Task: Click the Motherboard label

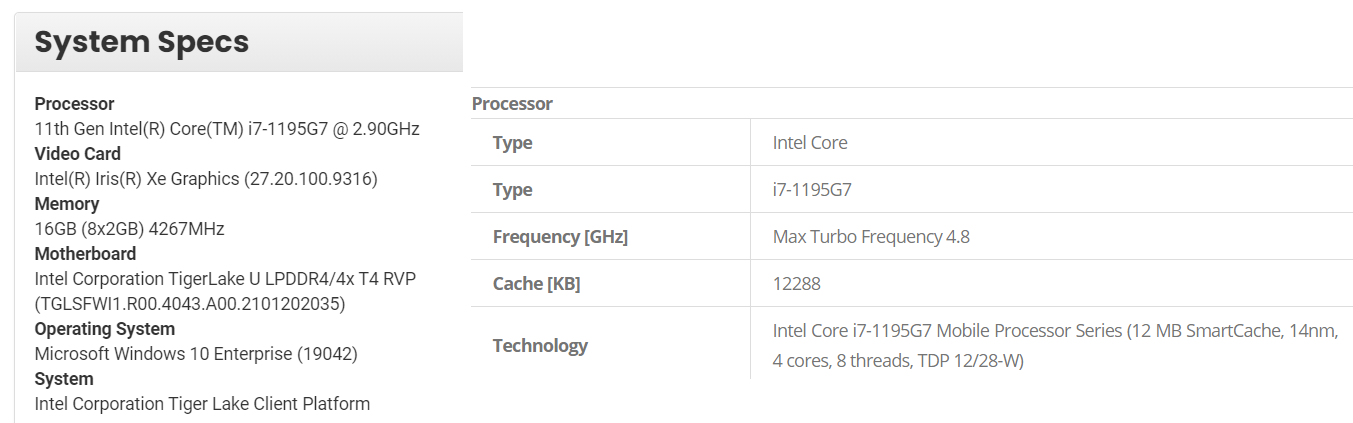Action: click(85, 254)
